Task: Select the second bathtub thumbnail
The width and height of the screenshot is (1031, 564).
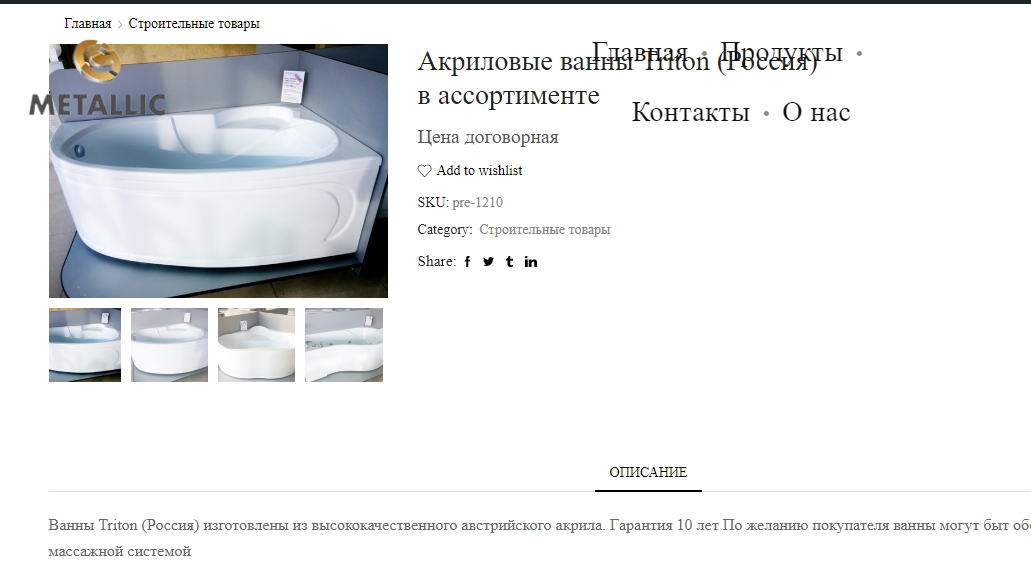Action: tap(169, 345)
